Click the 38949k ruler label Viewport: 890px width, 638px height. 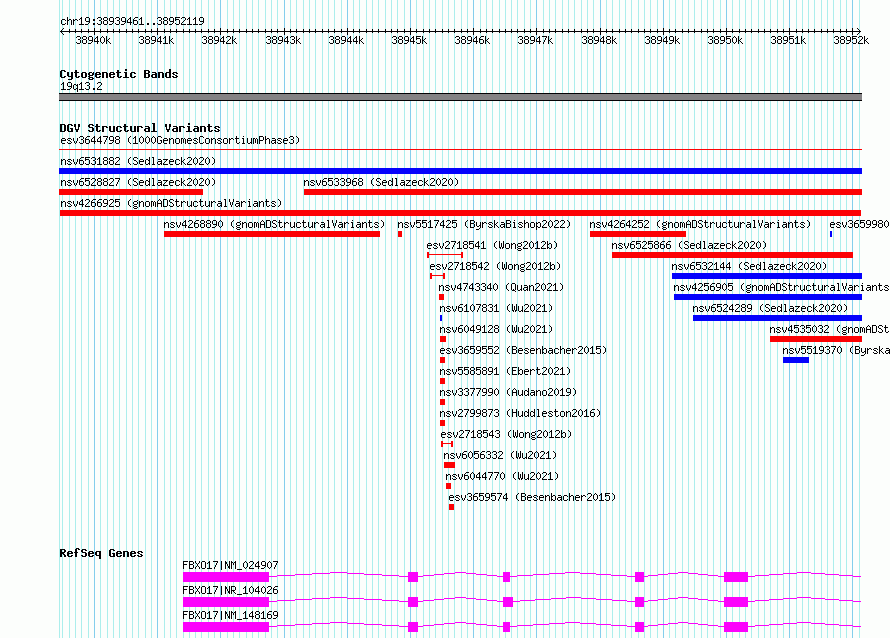pyautogui.click(x=662, y=40)
